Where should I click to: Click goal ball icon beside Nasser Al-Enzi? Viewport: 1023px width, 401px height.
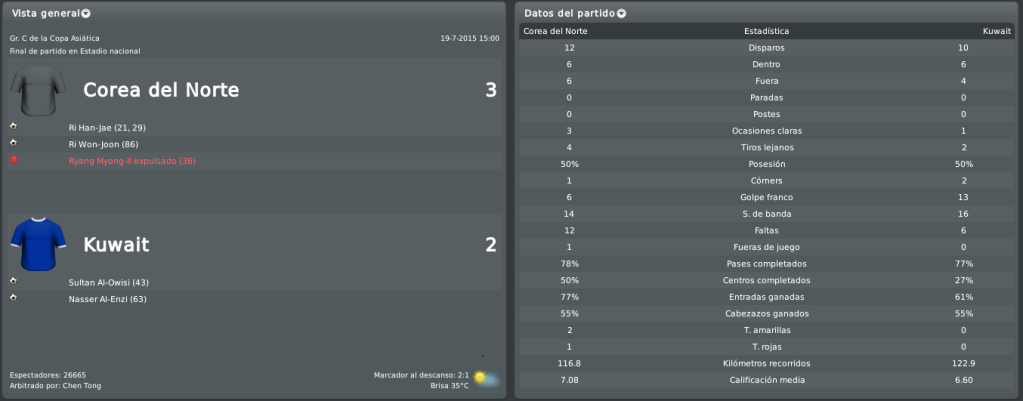[x=13, y=297]
